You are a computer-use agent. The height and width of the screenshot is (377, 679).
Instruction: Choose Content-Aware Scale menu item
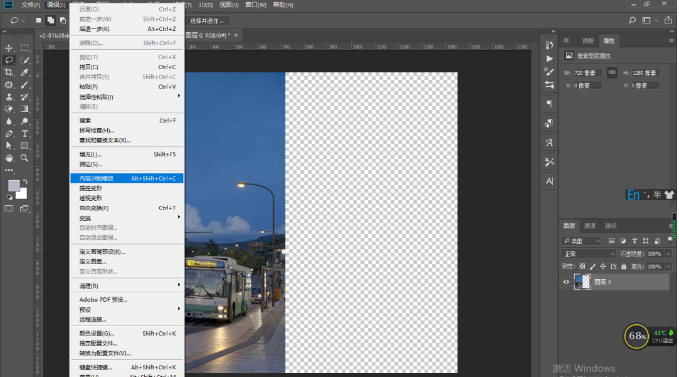click(127, 178)
